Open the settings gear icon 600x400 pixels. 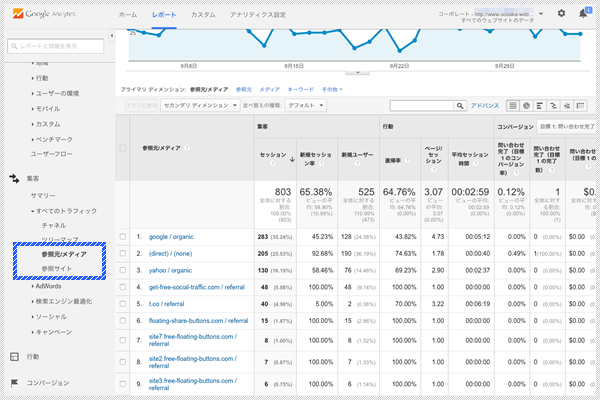[561, 13]
